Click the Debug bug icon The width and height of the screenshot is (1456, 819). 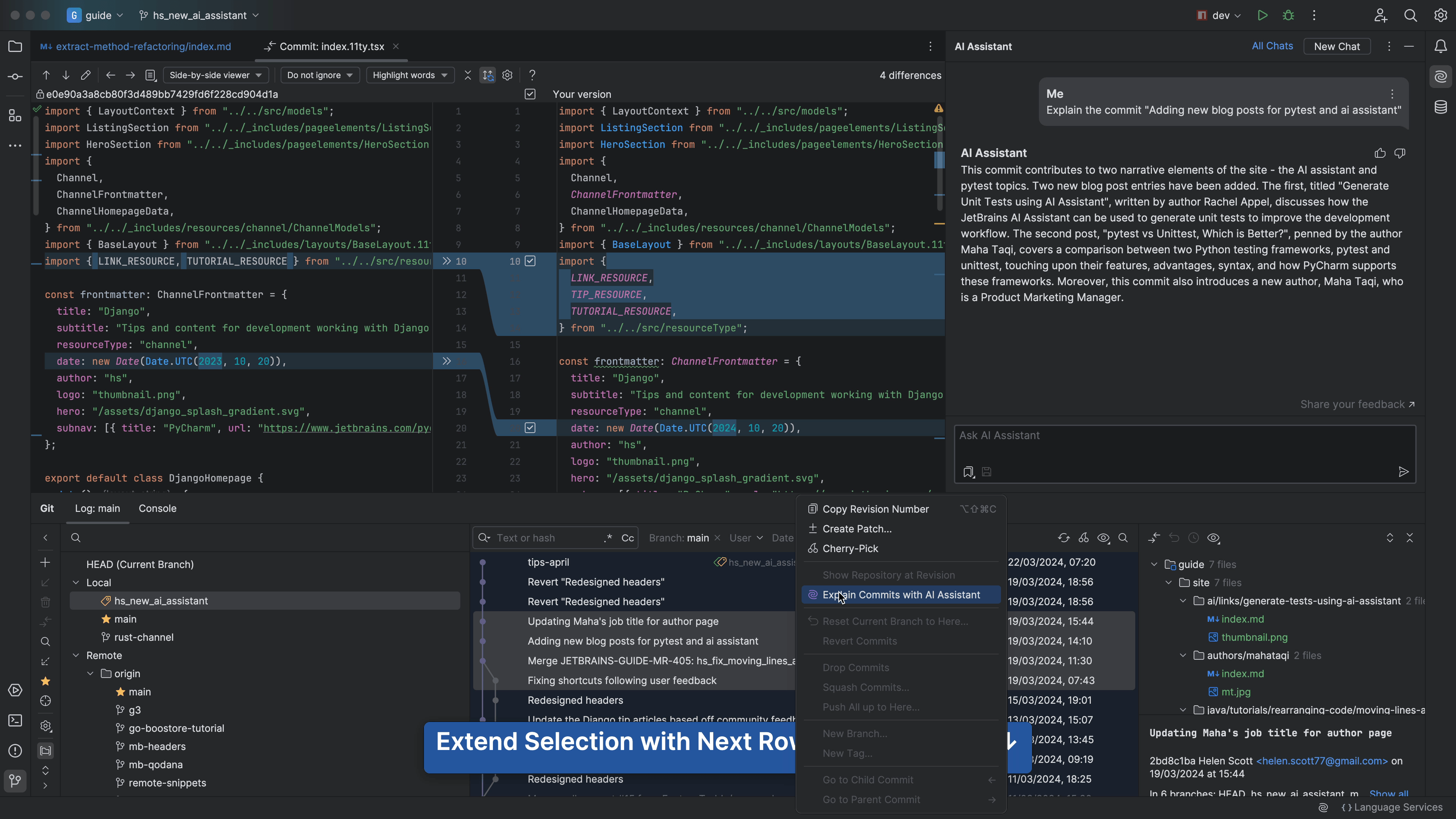click(1288, 15)
